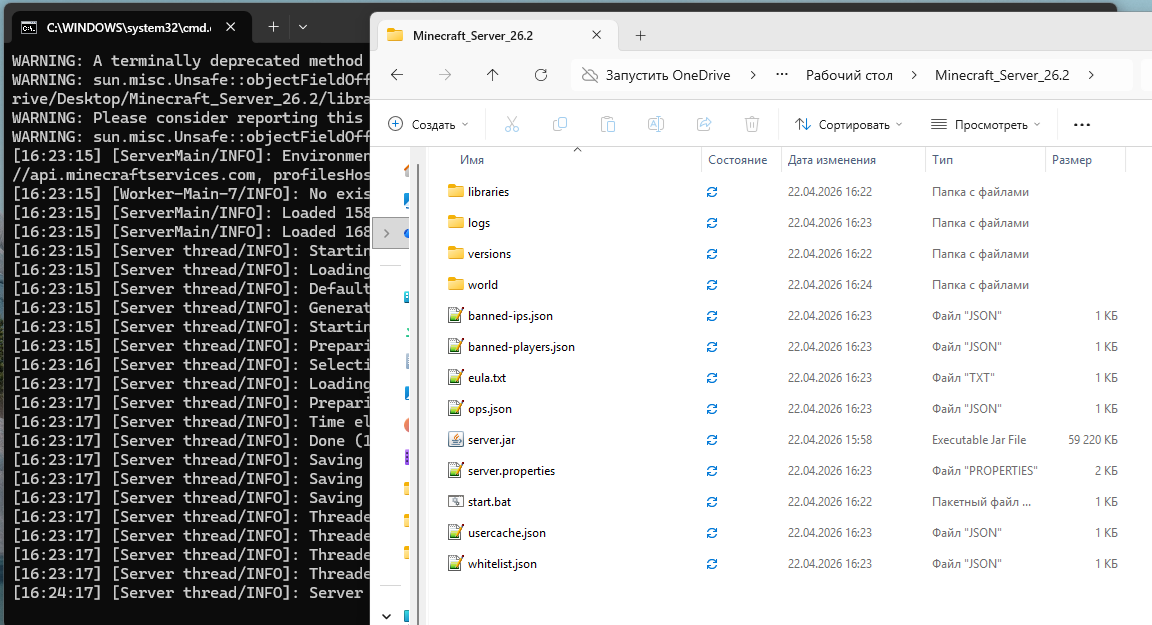Click the Share icon in toolbar
The width and height of the screenshot is (1152, 625).
(703, 124)
